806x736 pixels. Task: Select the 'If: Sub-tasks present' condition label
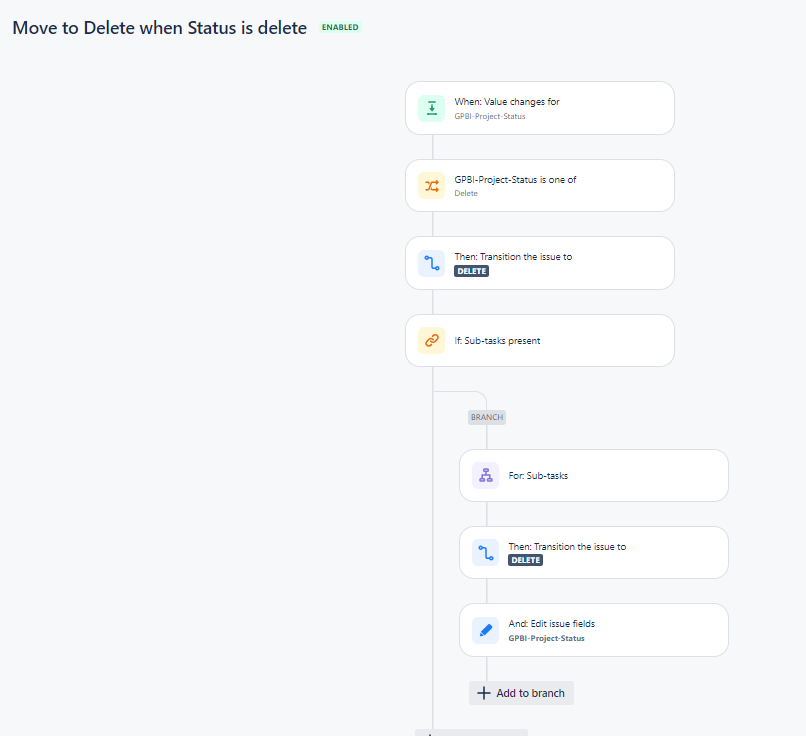[x=497, y=341]
